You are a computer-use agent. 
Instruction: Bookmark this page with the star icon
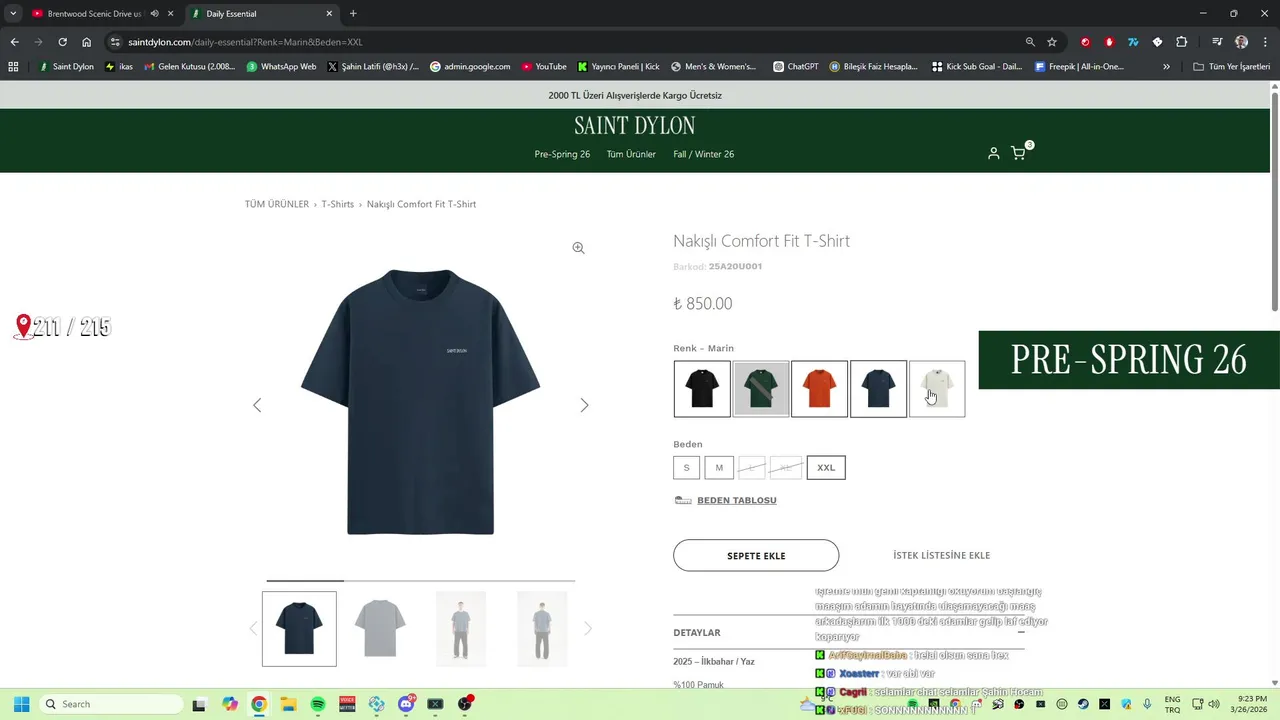(1052, 42)
